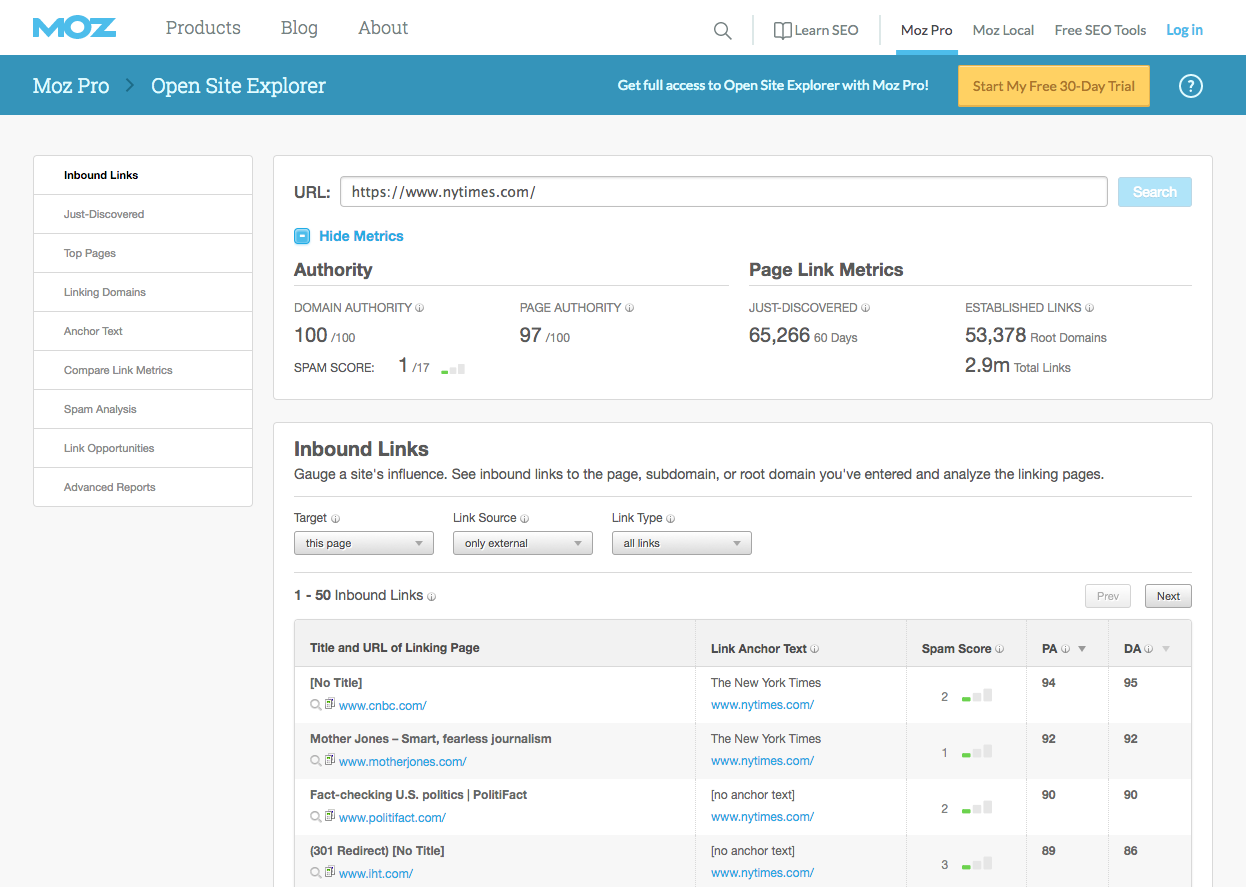The height and width of the screenshot is (887, 1246).
Task: Click Start My Free 30-Day Trial button
Action: [x=1053, y=86]
